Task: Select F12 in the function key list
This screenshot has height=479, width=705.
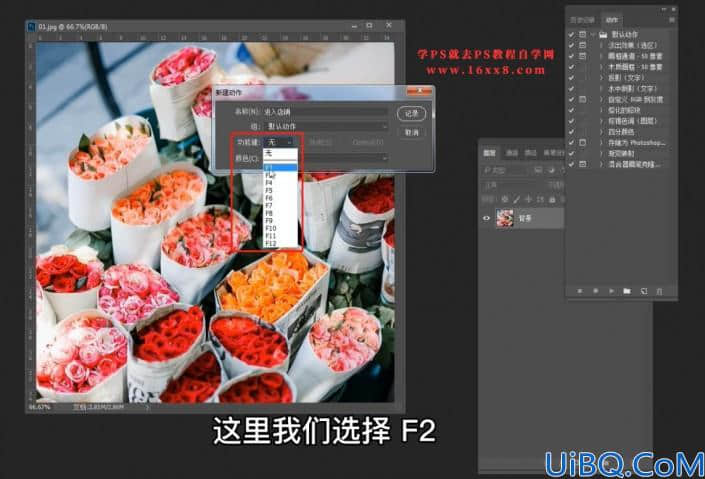Action: (280, 243)
